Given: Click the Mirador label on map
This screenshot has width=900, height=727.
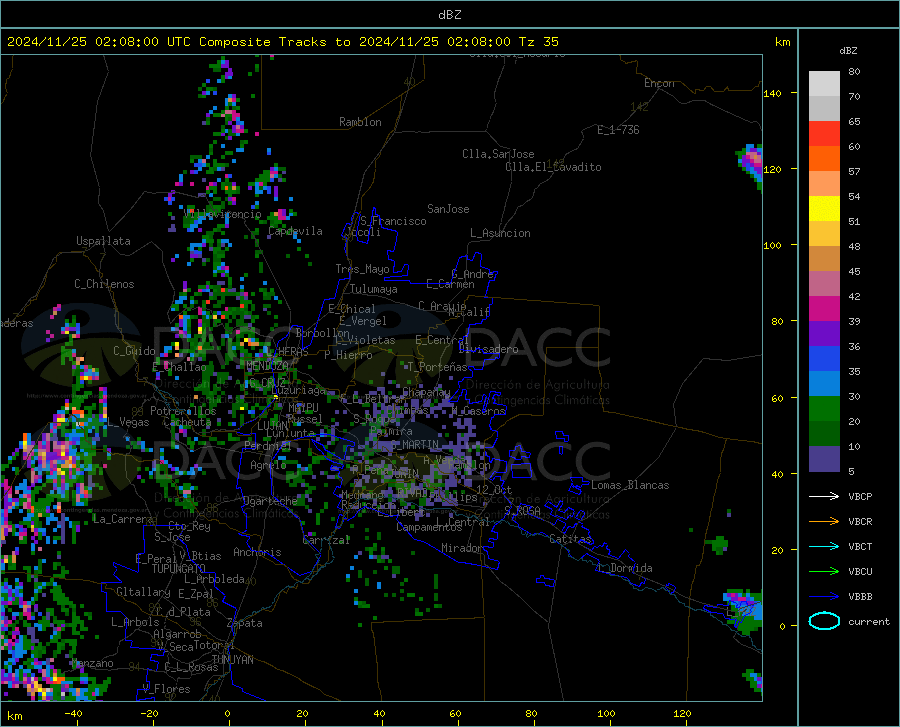Looking at the screenshot, I should [x=461, y=548].
